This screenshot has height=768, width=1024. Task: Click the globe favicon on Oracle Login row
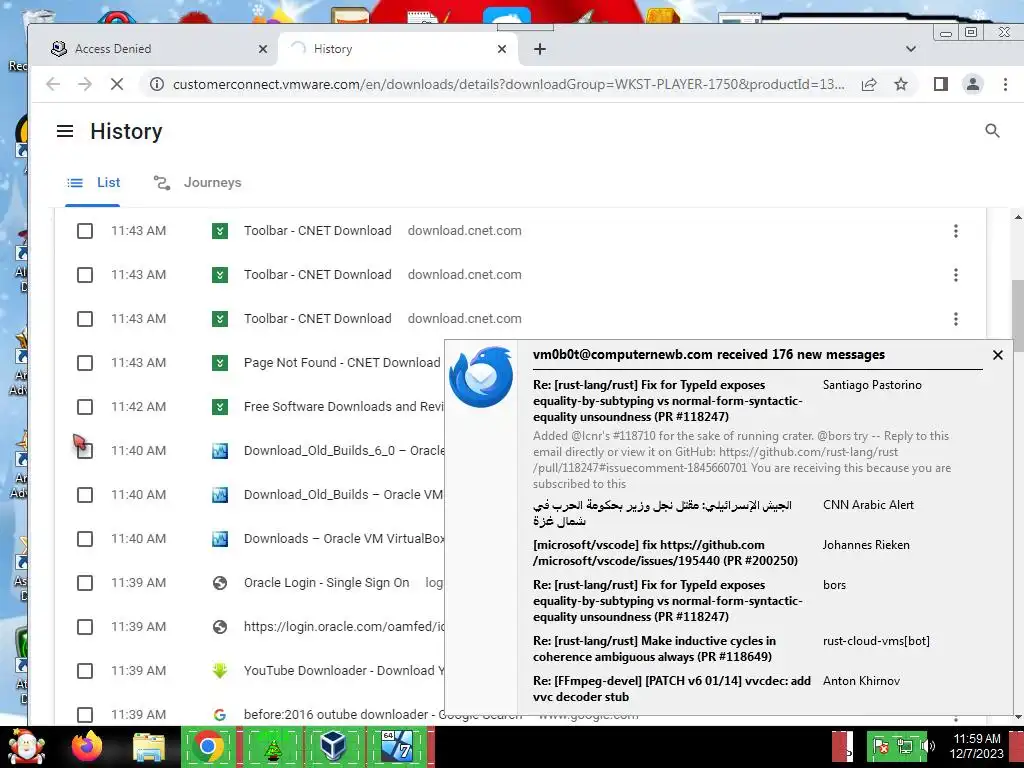[220, 583]
